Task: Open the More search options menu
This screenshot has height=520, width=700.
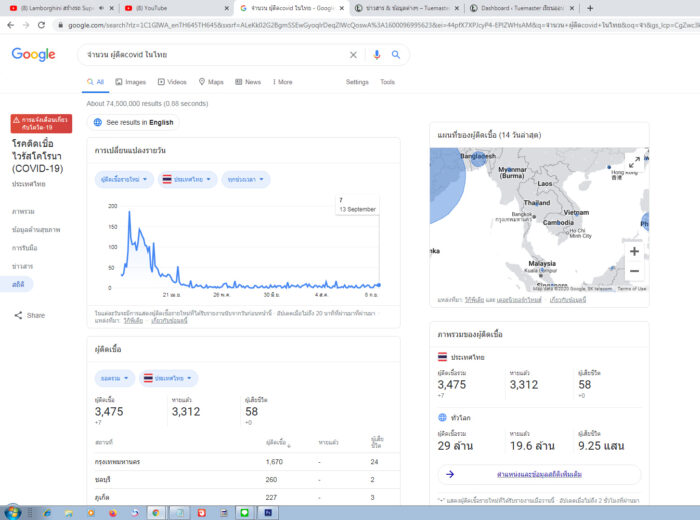Action: point(281,82)
